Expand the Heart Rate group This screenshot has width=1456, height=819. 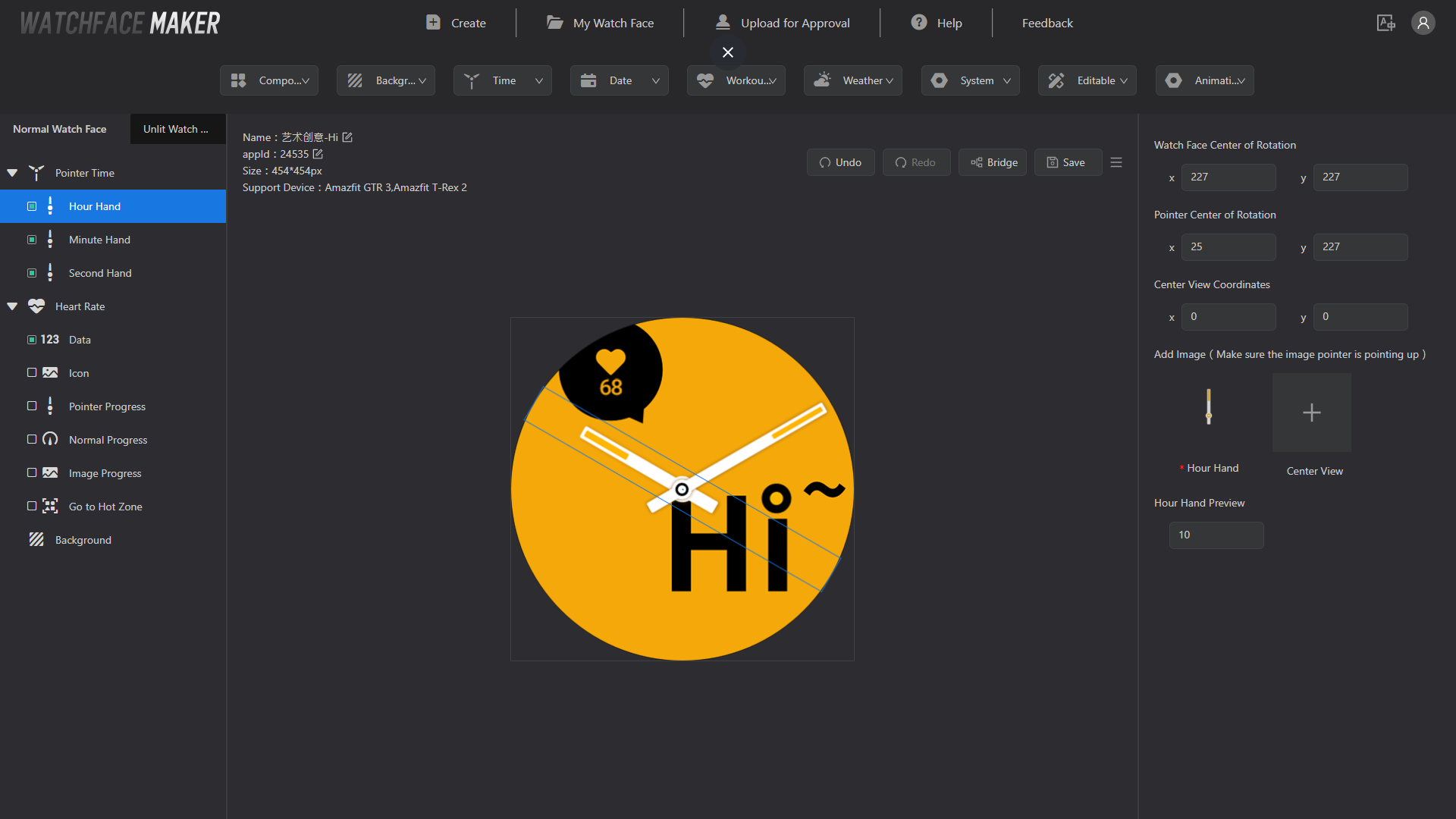[12, 306]
